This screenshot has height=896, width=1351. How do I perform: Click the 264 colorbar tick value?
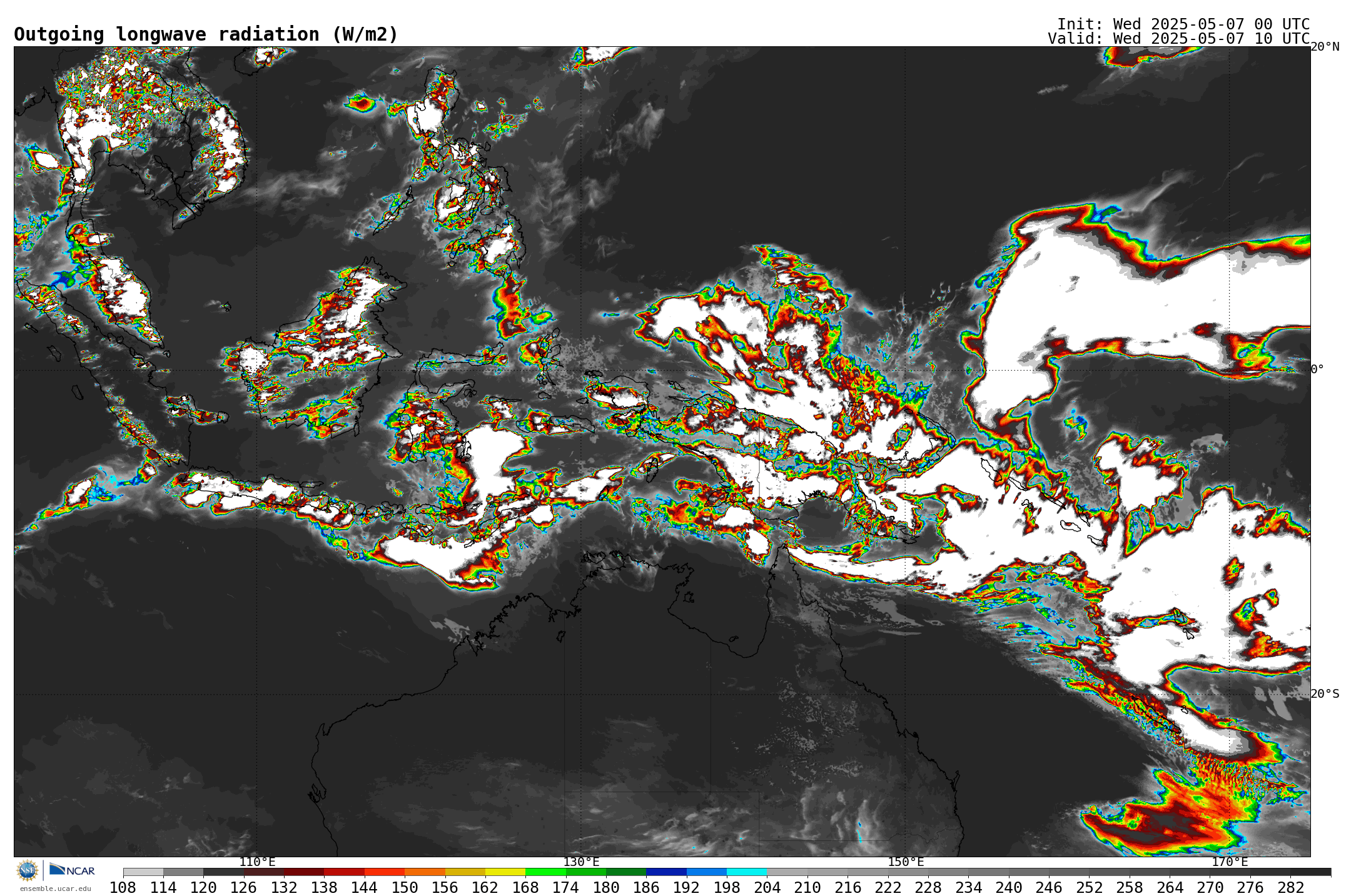click(x=1170, y=888)
